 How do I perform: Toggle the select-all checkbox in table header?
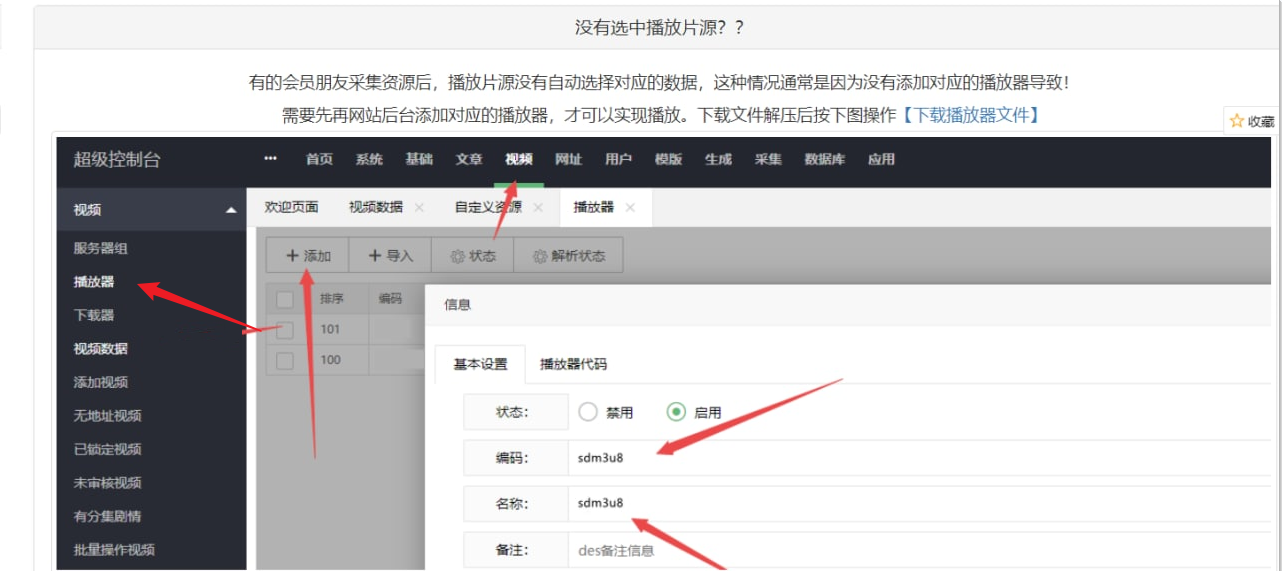pyautogui.click(x=285, y=298)
